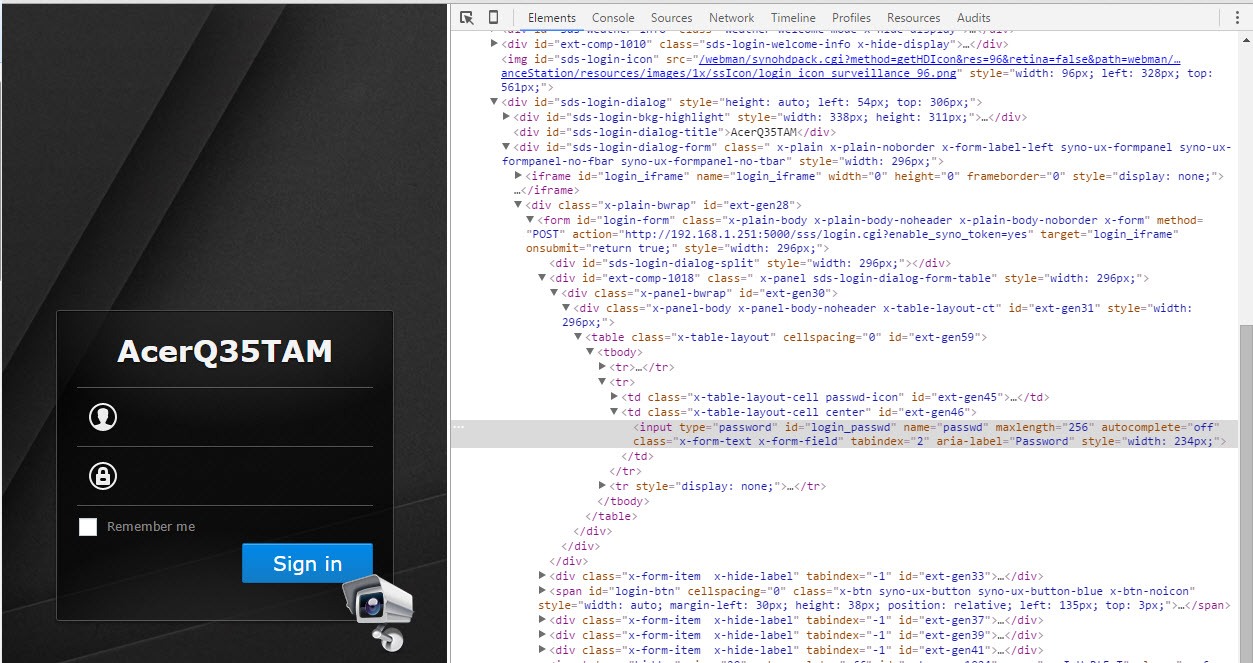Viewport: 1253px width, 663px height.
Task: Expand the passwd-icon td node
Action: pos(614,397)
